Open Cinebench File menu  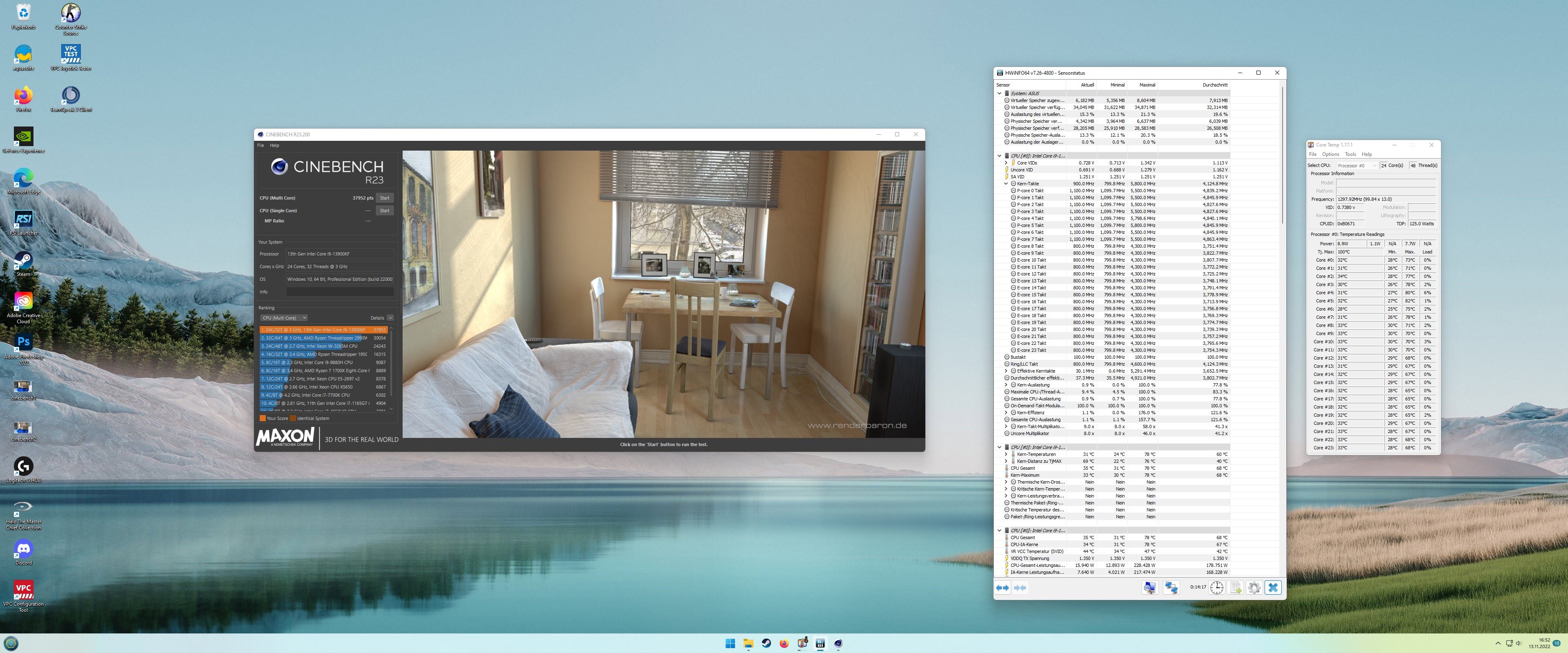tap(261, 145)
